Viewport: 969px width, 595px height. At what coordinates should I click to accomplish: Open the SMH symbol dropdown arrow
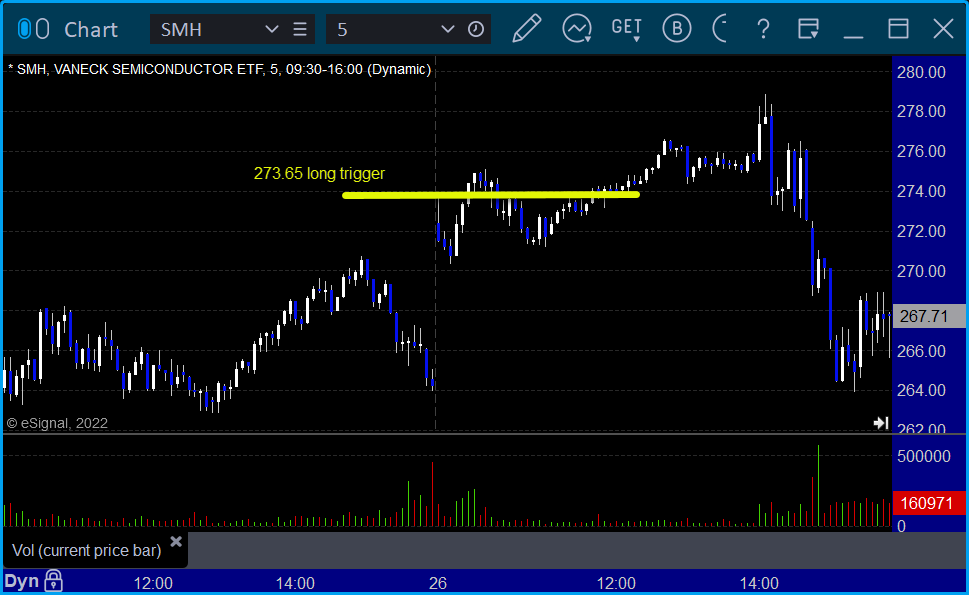click(271, 29)
